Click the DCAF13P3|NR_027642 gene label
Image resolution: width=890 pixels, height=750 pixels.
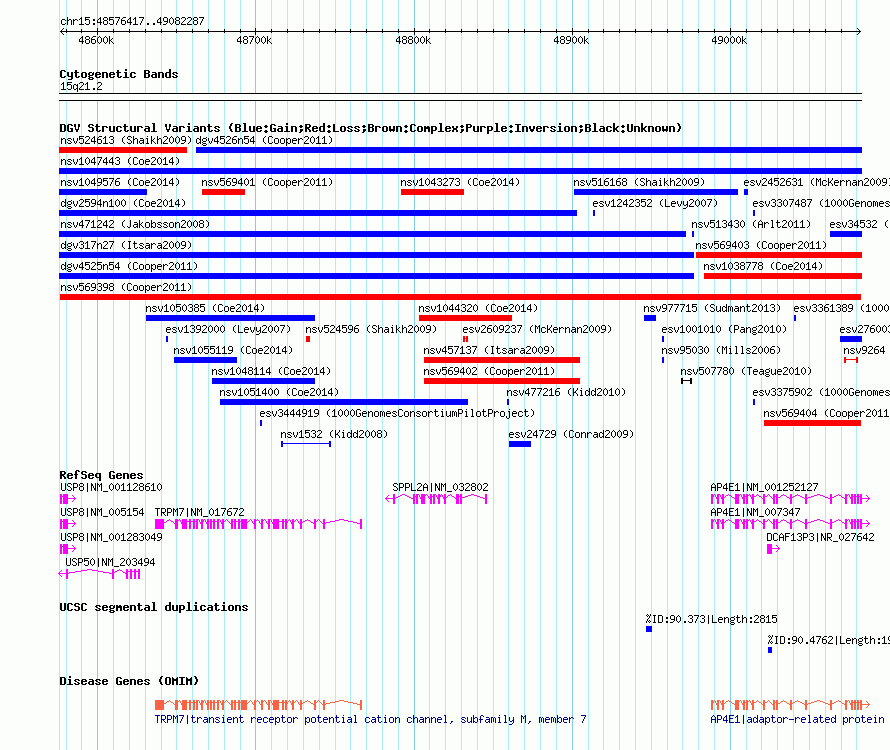coord(820,537)
